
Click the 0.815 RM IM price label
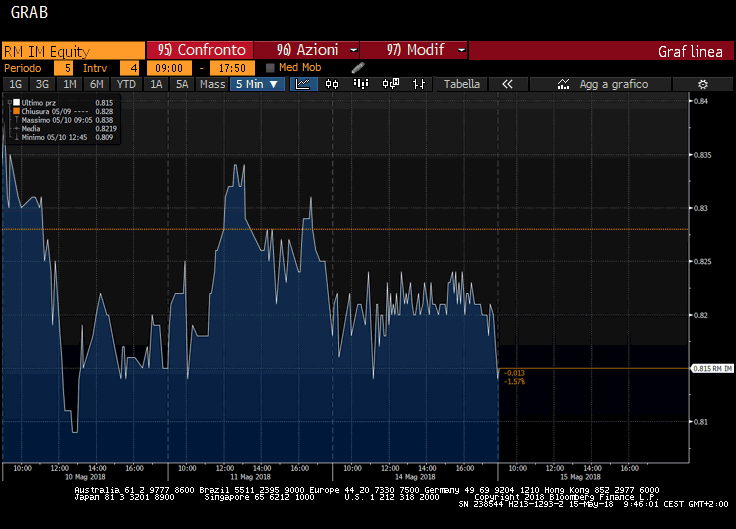pyautogui.click(x=713, y=368)
